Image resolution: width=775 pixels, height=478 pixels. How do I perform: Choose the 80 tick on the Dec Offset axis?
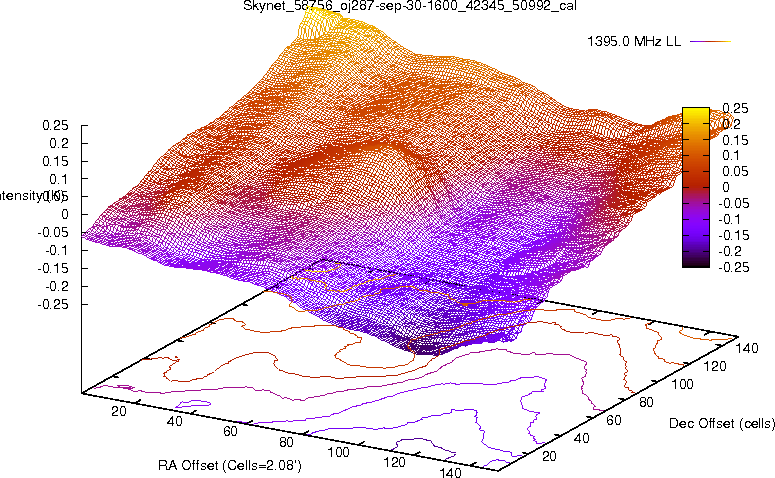click(x=646, y=402)
